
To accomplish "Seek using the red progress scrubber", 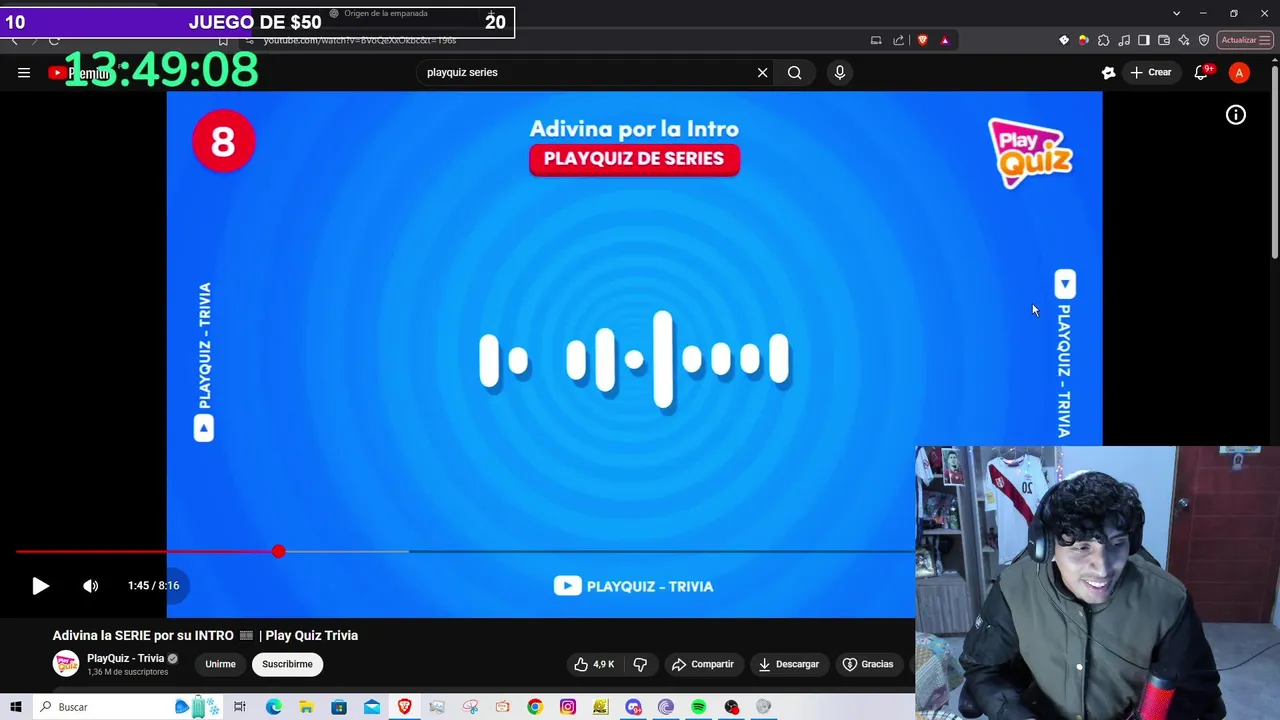I will [278, 551].
